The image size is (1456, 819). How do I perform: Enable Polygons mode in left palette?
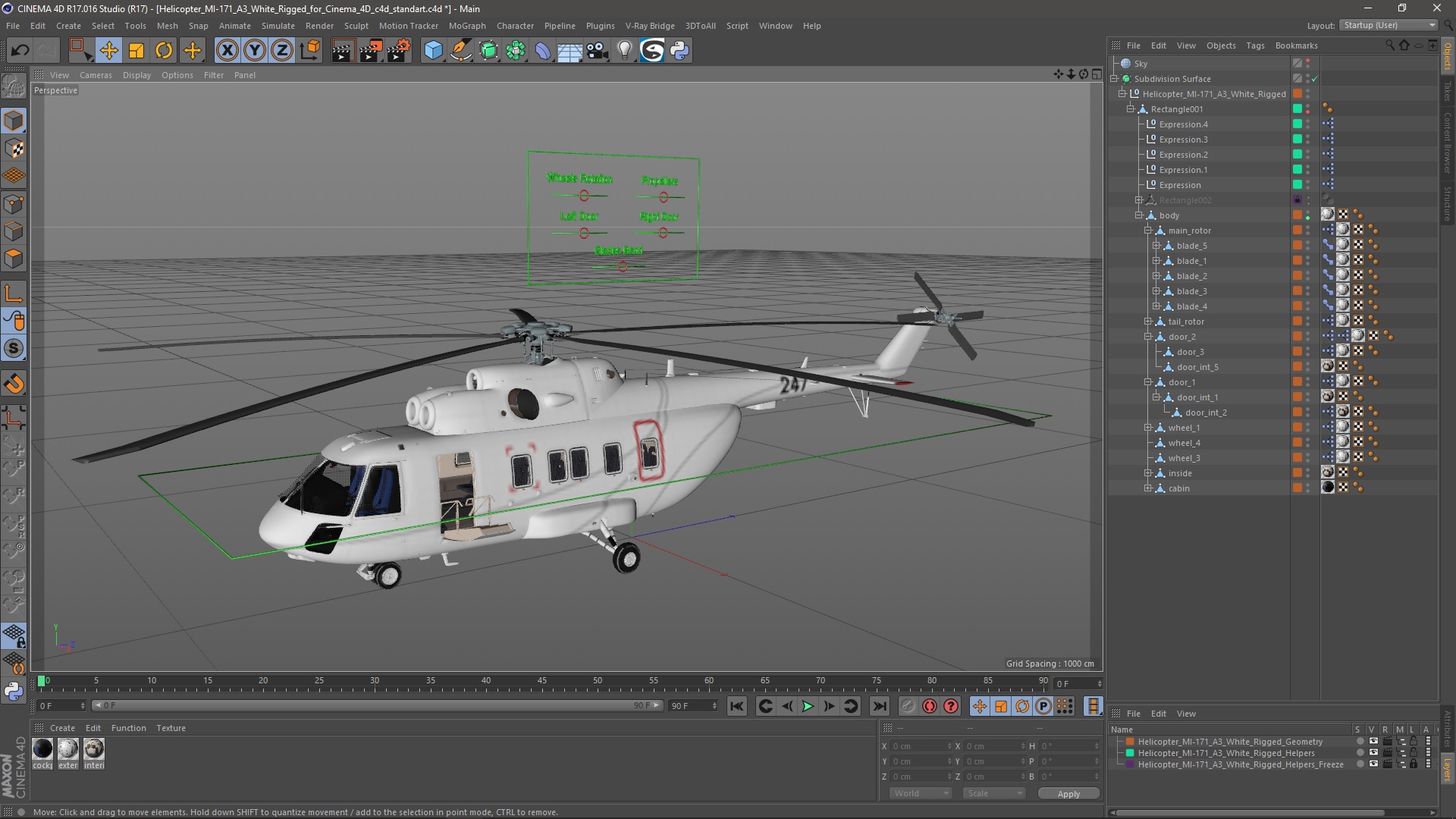[x=14, y=259]
